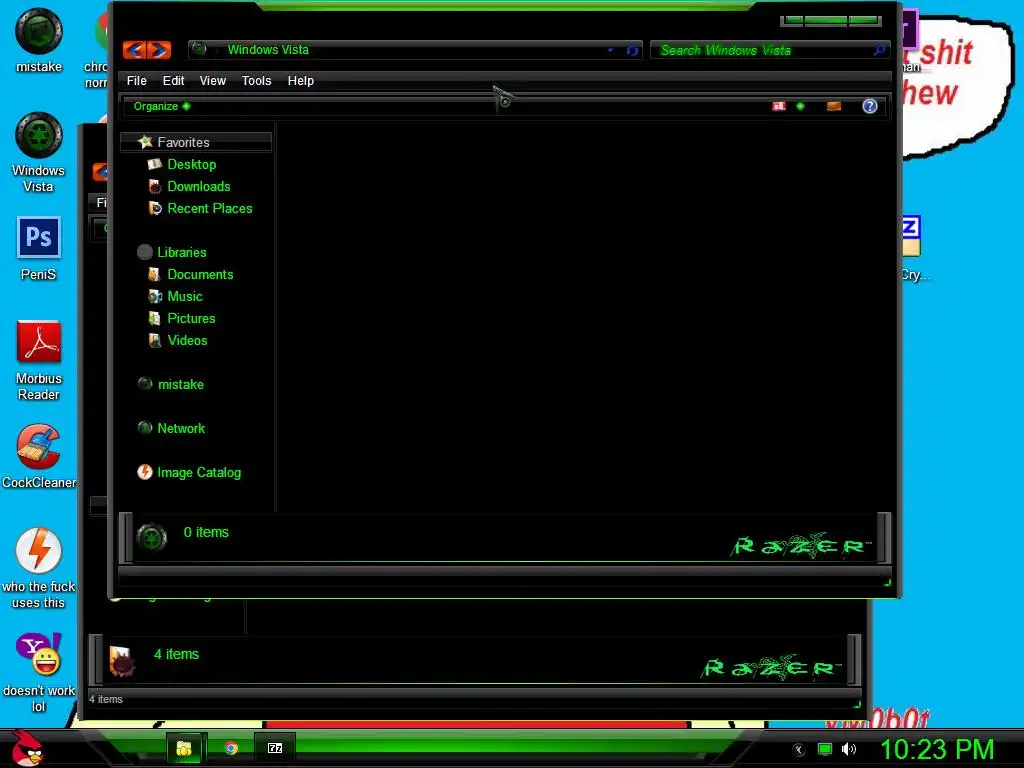
Task: Open Image Catalog in navigation pane
Action: (199, 472)
